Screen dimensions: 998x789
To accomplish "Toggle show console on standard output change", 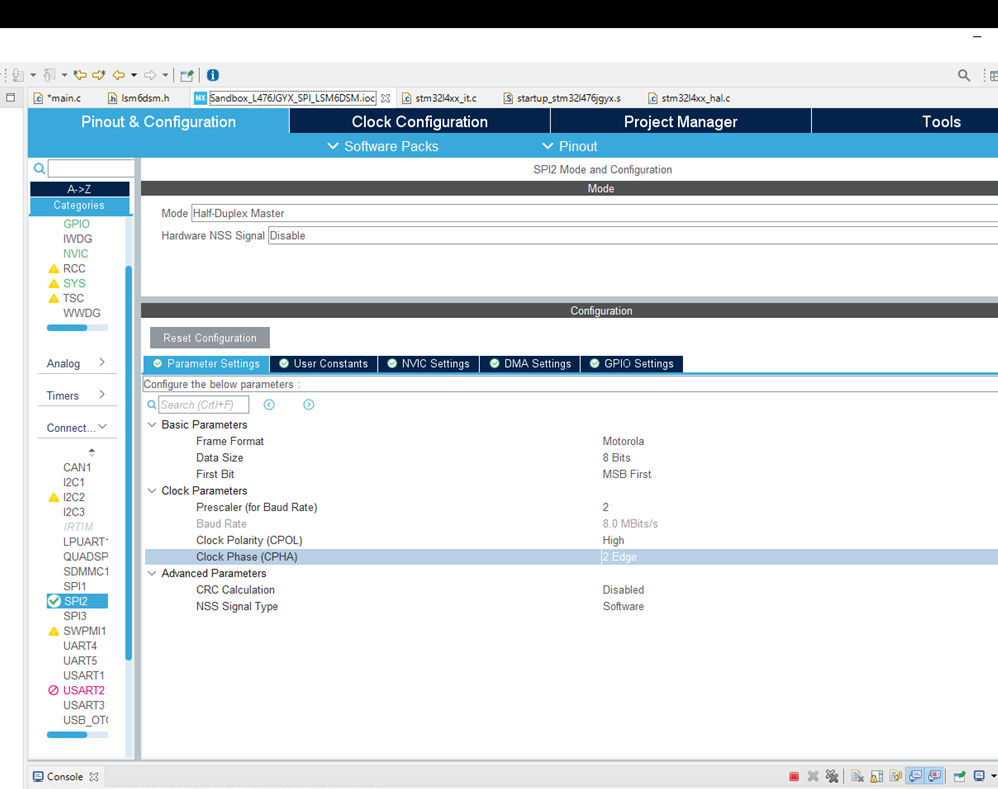I will [x=915, y=776].
